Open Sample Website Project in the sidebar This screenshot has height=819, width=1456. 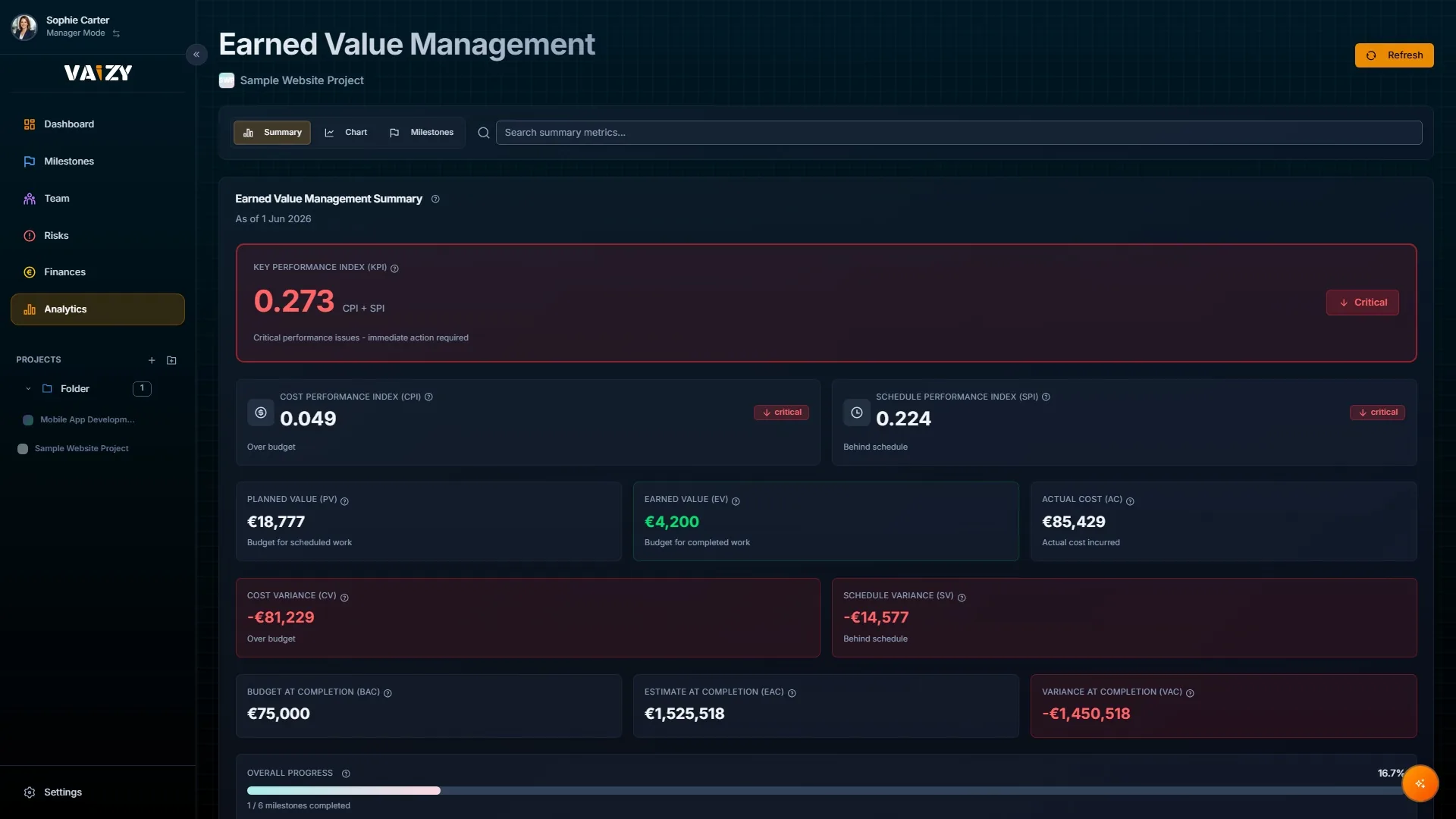click(x=81, y=449)
